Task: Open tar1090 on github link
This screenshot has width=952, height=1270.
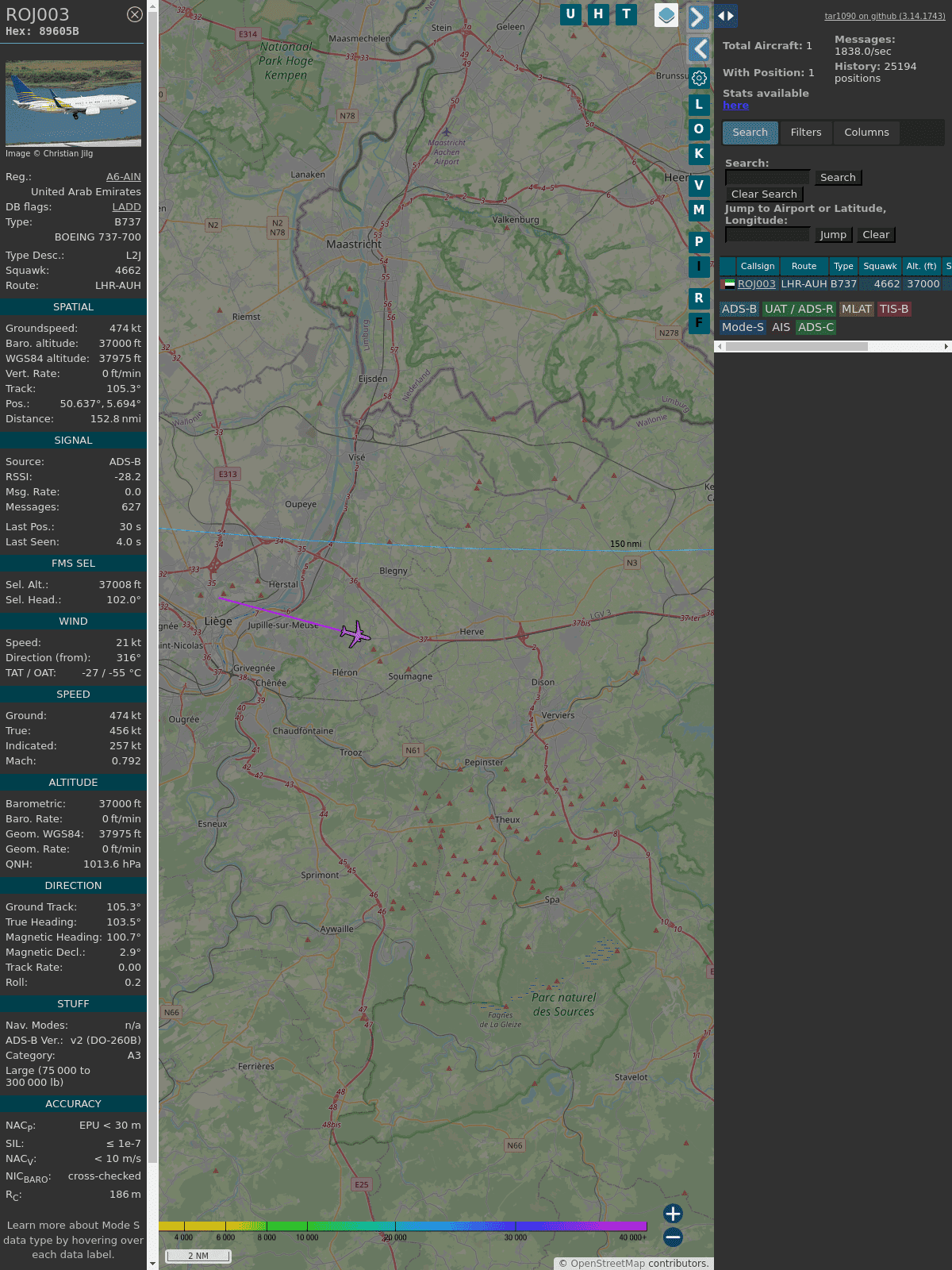Action: tap(885, 16)
